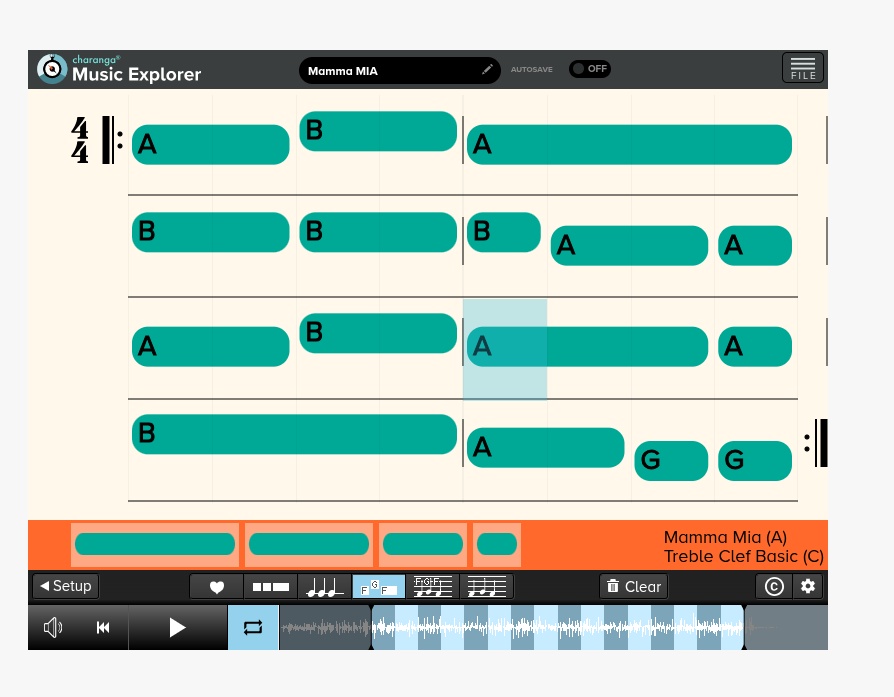Choose standard staff notation view
This screenshot has height=697, width=894.
(487, 587)
